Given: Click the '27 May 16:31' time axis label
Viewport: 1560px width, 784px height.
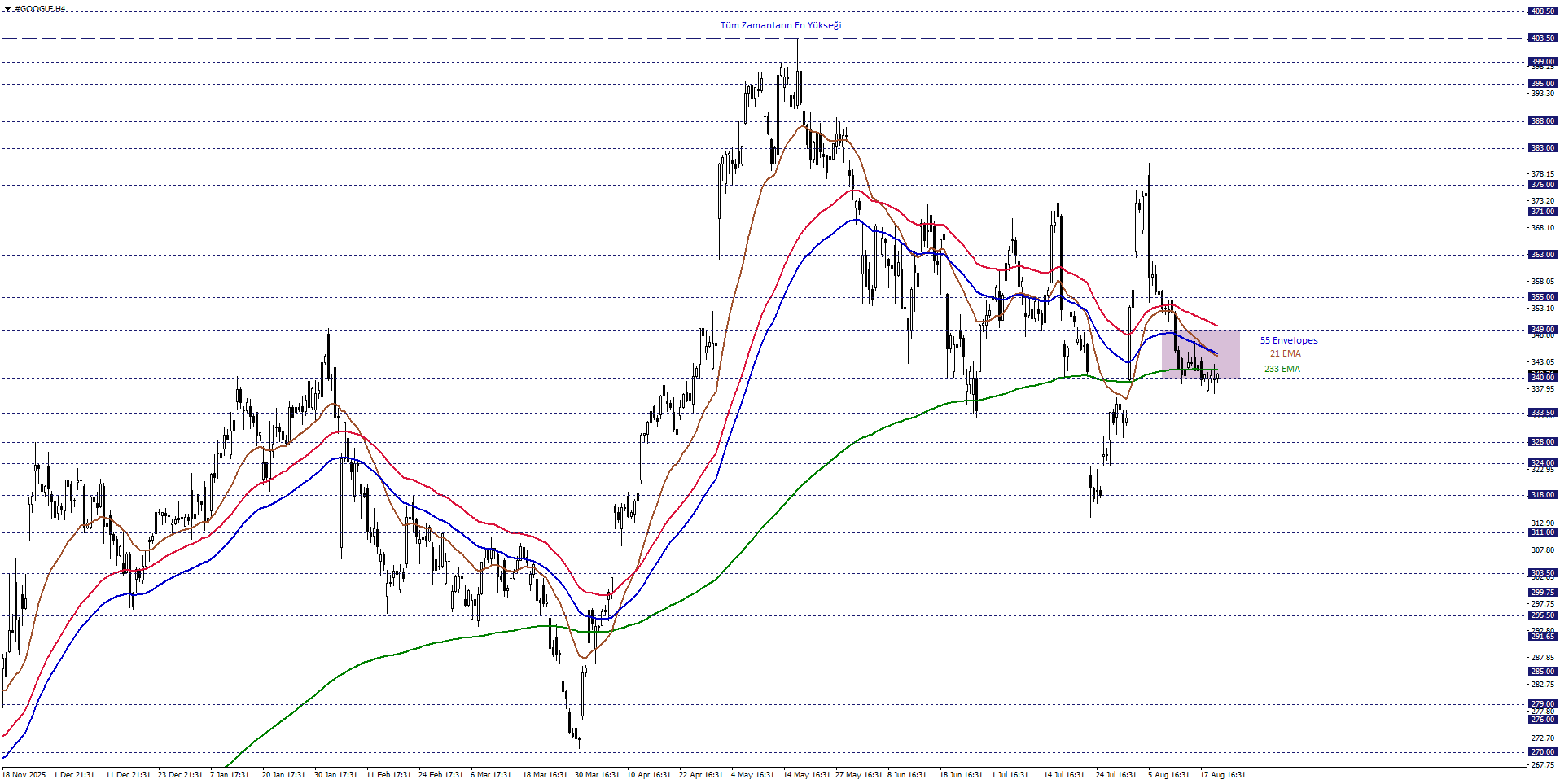Looking at the screenshot, I should [x=859, y=775].
